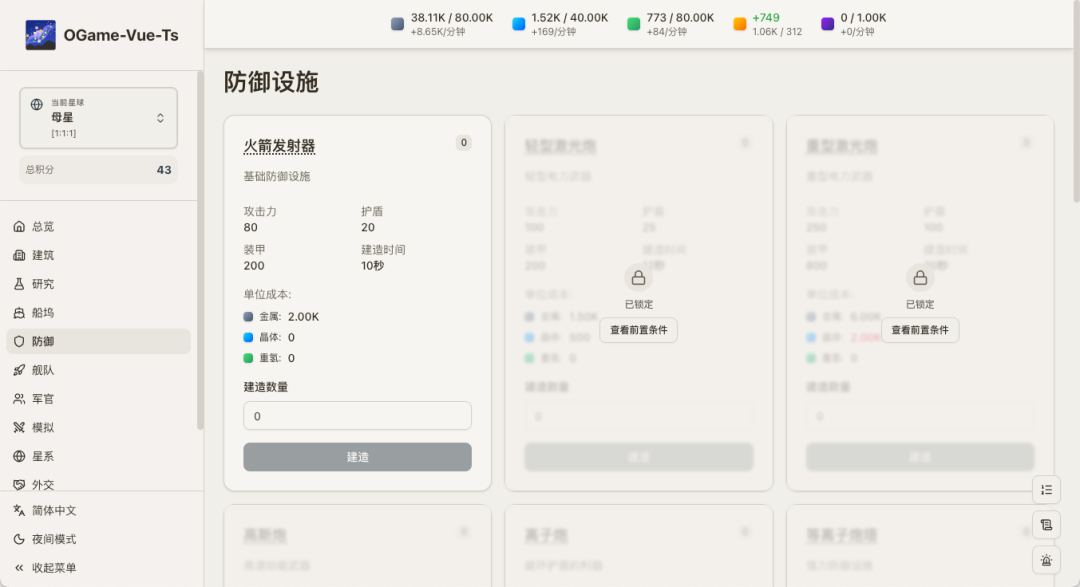Toggle 夜间模式 night mode

(54, 539)
